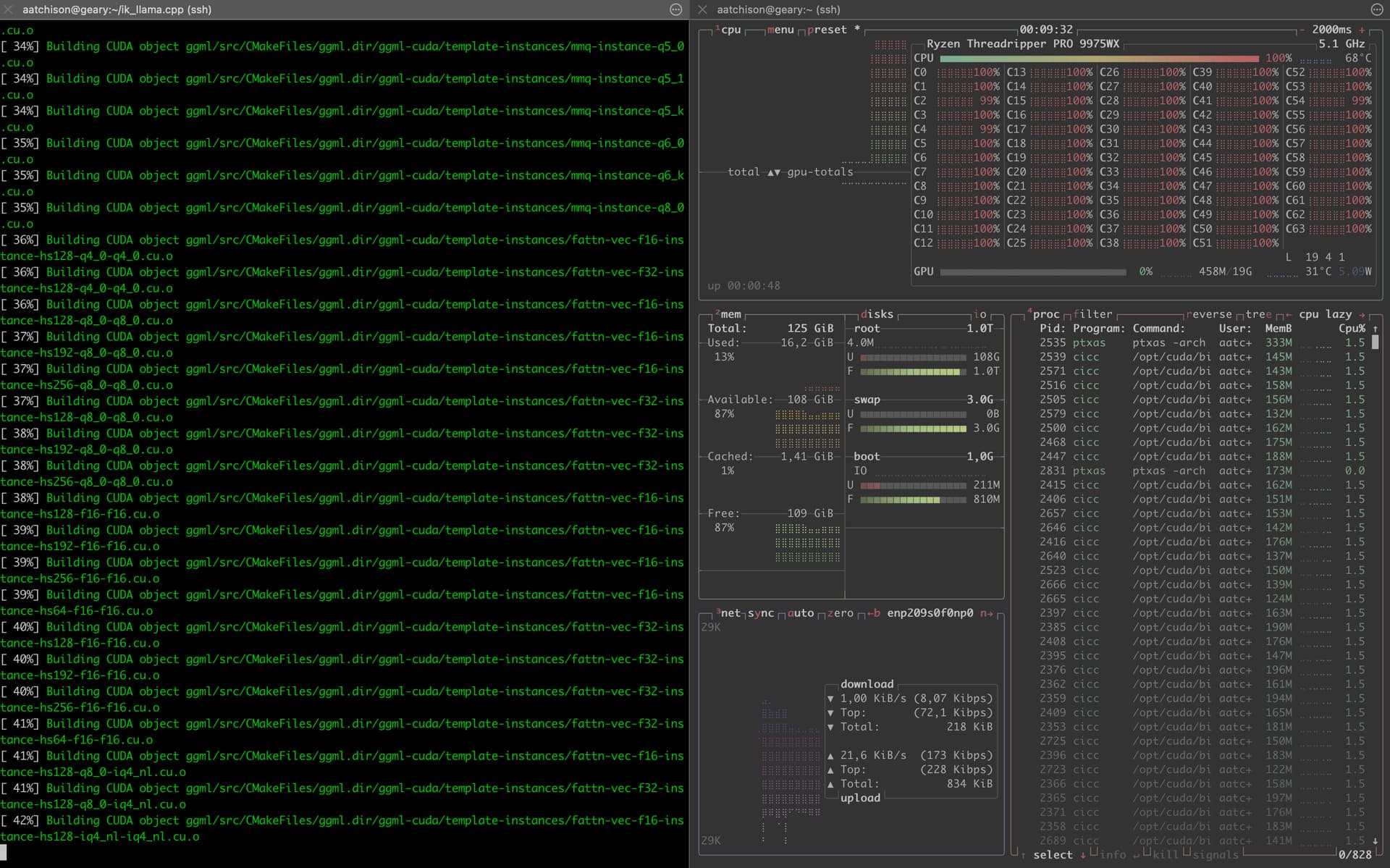Open the process filter field
The height and width of the screenshot is (868, 1390).
click(1092, 314)
